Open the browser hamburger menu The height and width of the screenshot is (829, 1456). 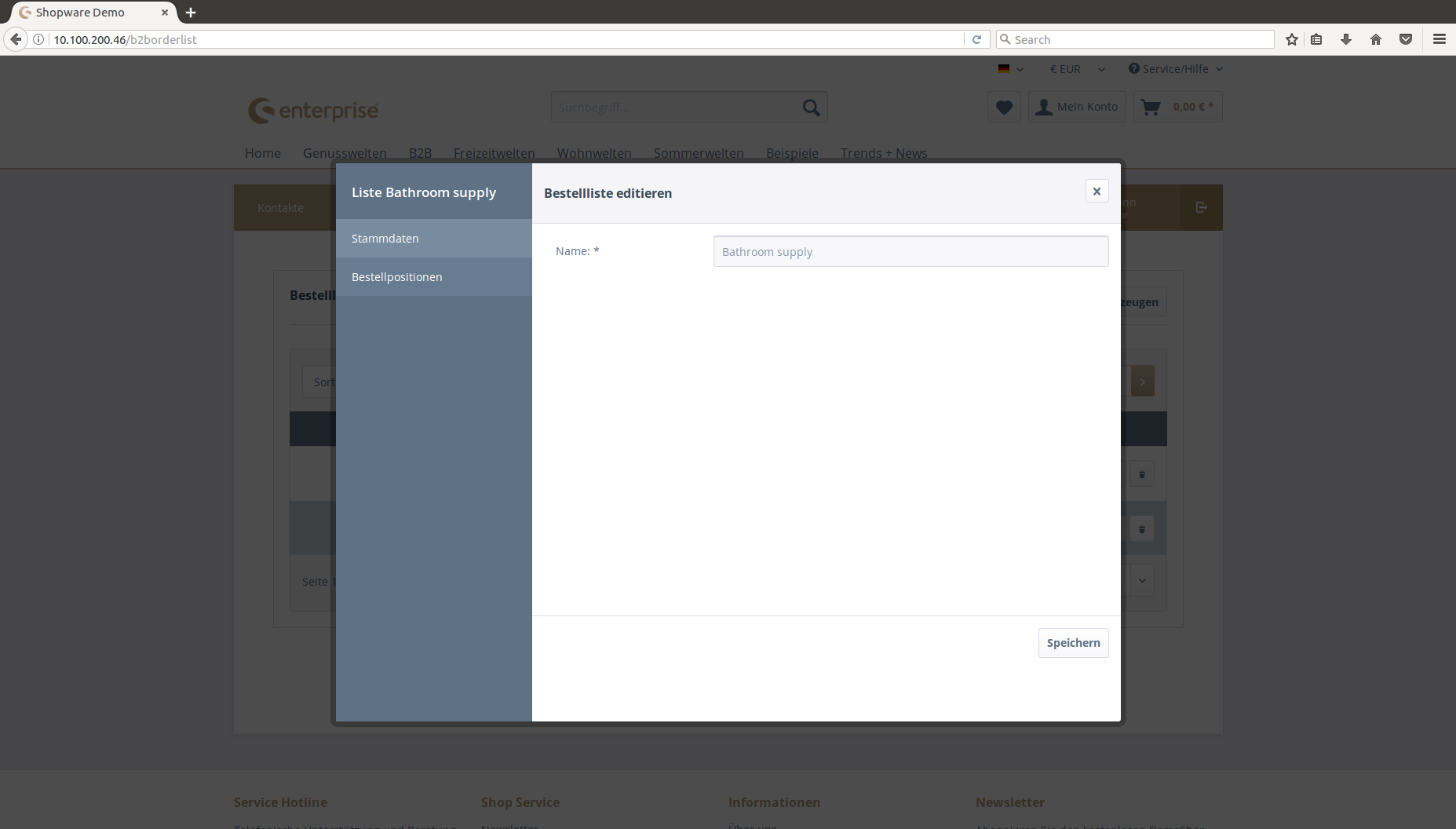point(1440,39)
